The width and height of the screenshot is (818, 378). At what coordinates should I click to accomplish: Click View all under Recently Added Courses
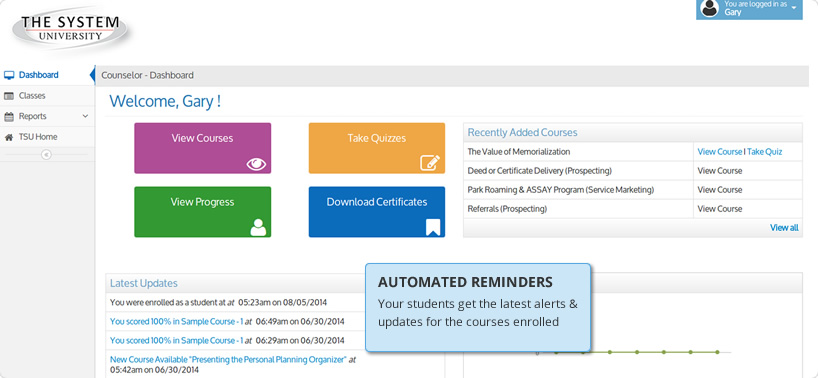pyautogui.click(x=784, y=228)
